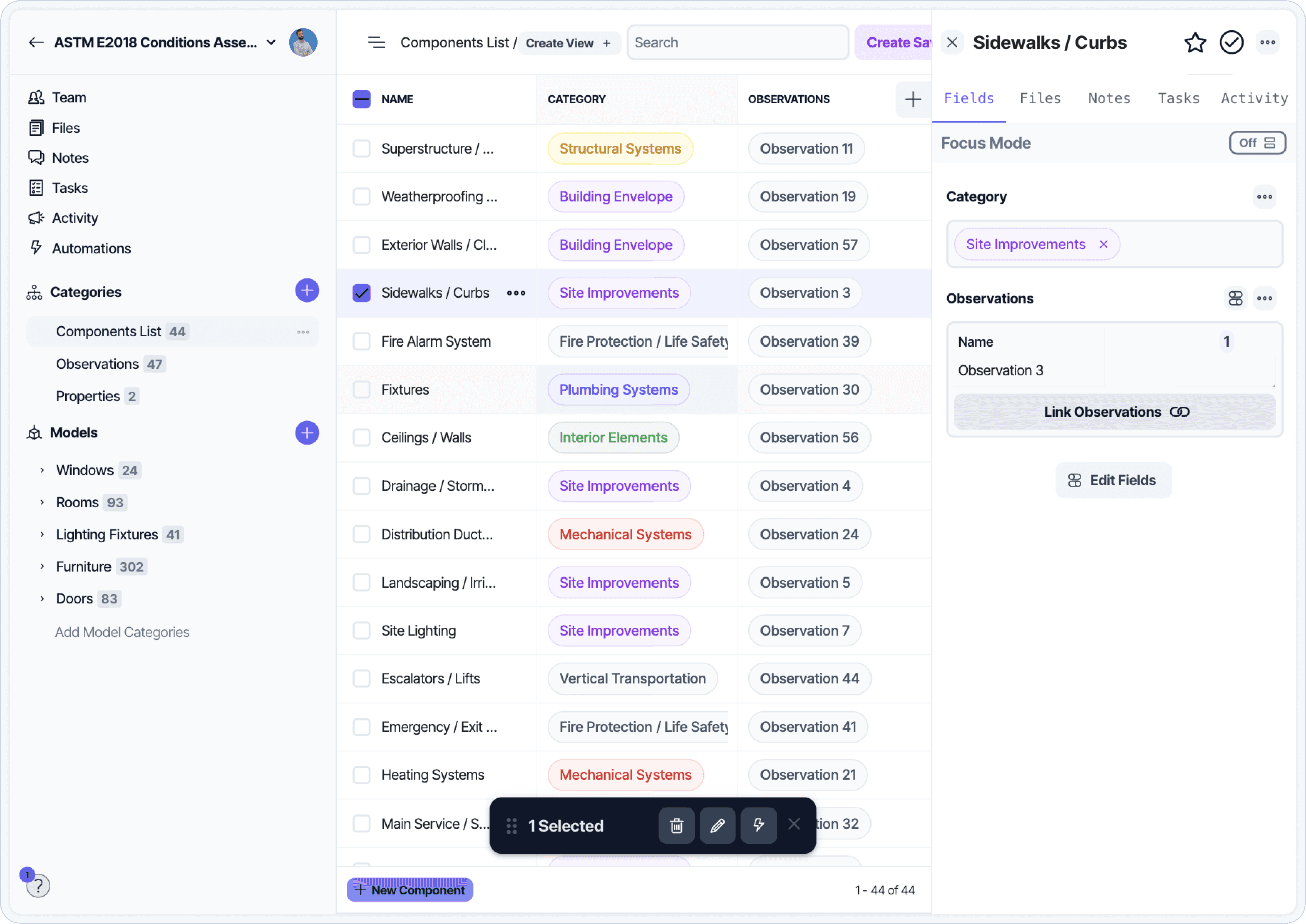The width and height of the screenshot is (1306, 924).
Task: Click the trash delete icon in selection bar
Action: coord(676,825)
